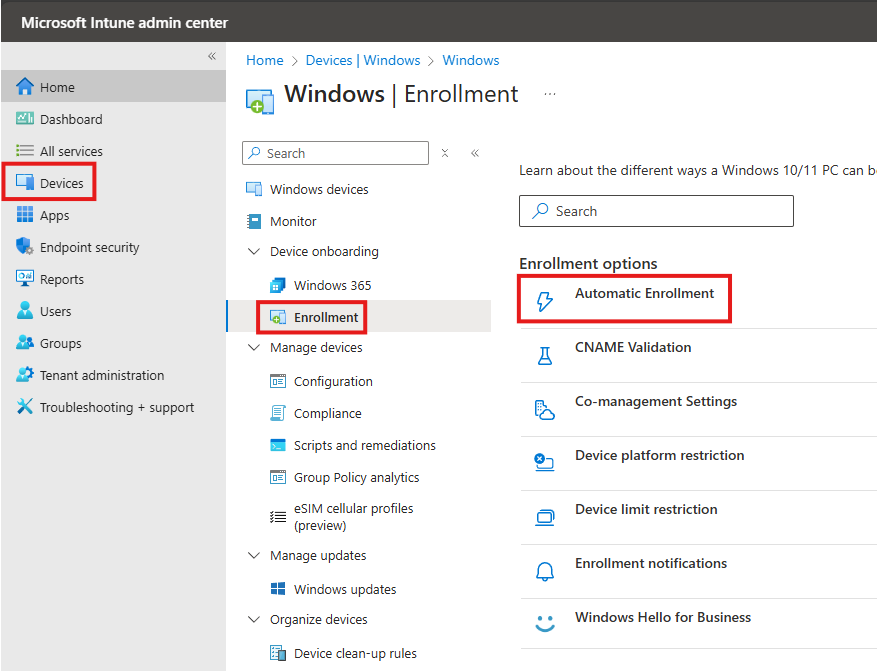
Task: Click the Windows Enrollment page header icon
Action: coord(260,101)
